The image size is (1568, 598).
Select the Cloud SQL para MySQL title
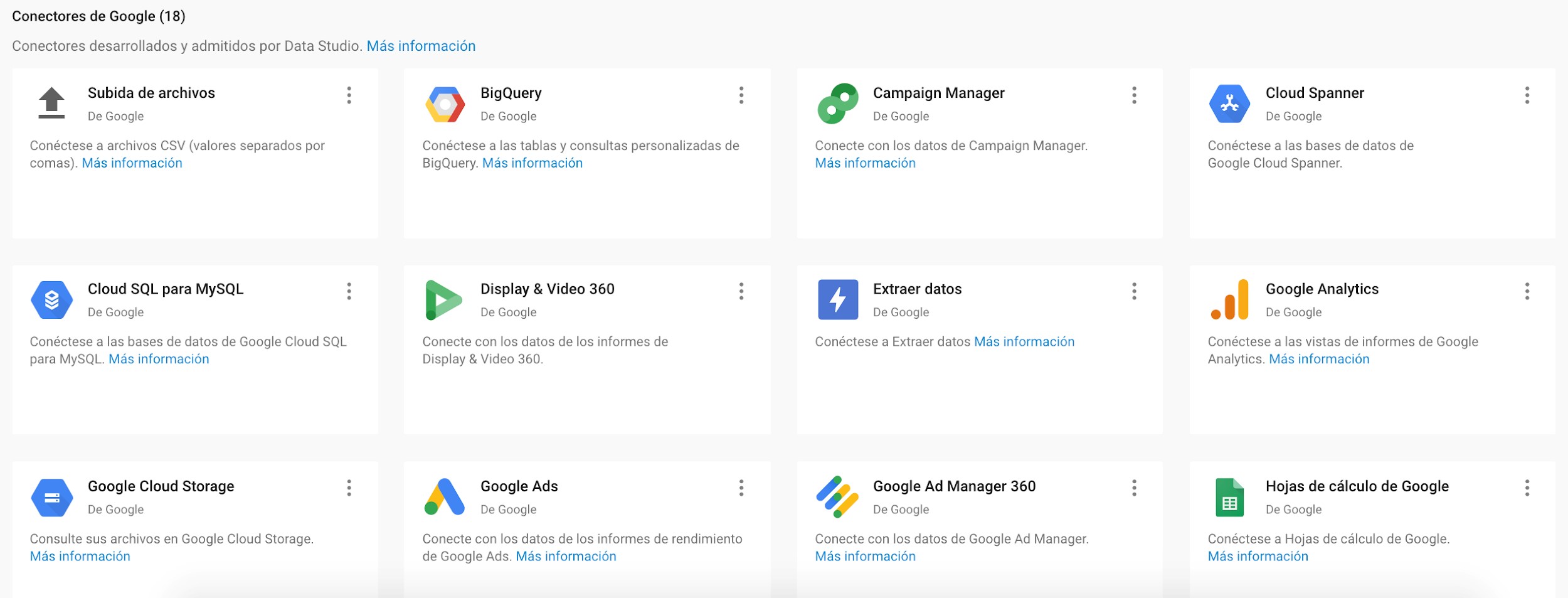point(166,289)
